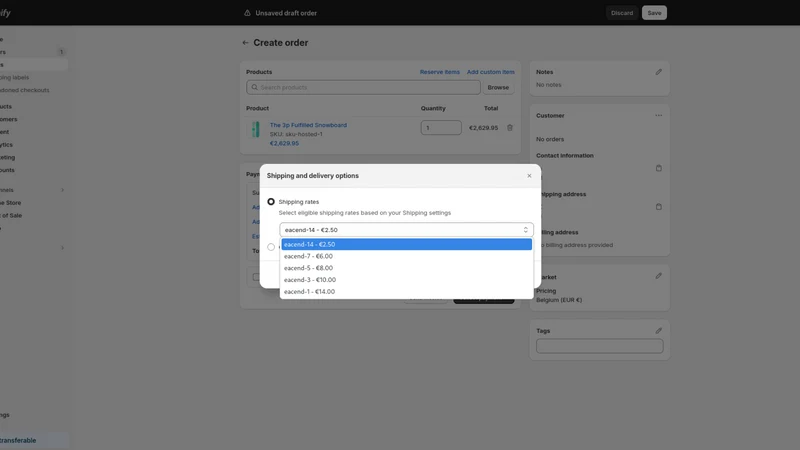
Task: Click the Non-transferable sidebar item
Action: click(18, 440)
